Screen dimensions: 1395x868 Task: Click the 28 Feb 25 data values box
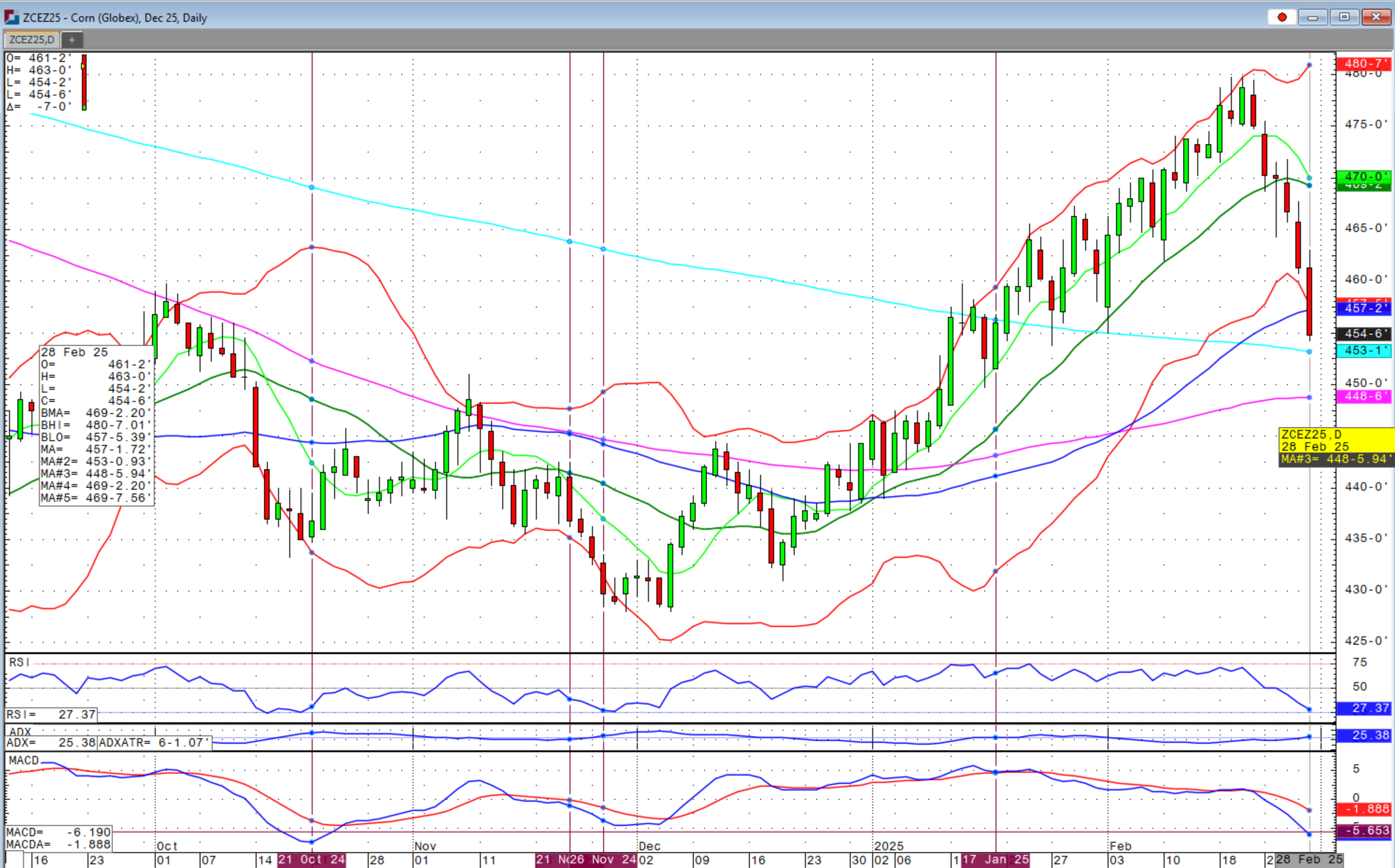[96, 425]
